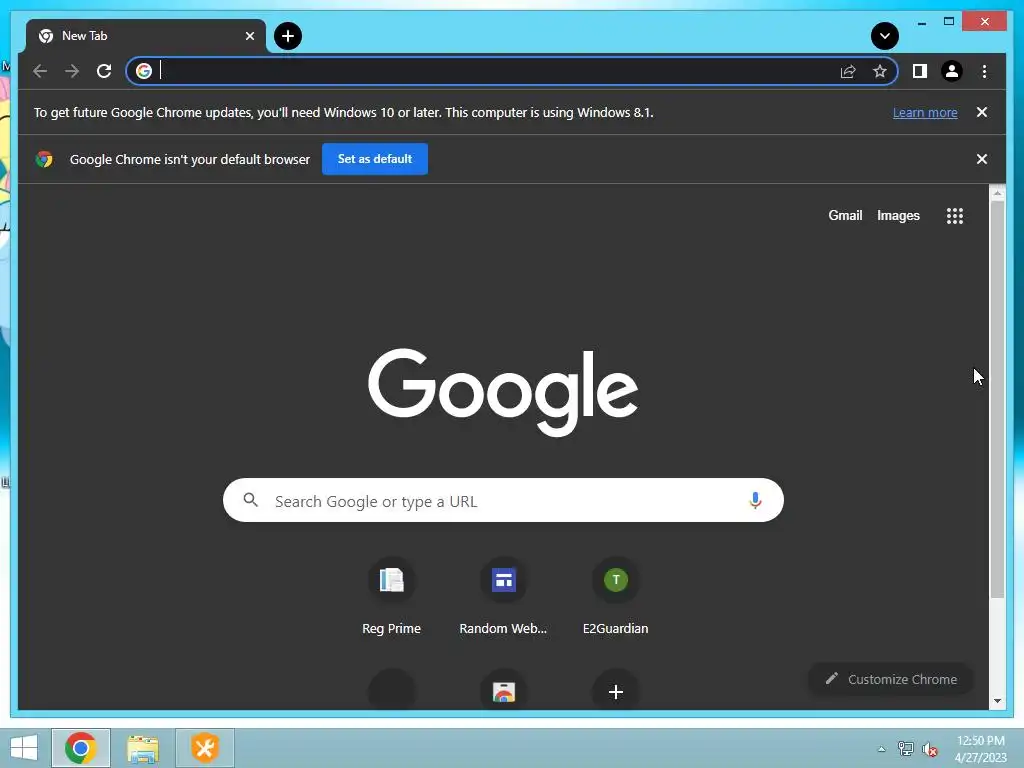Click the Google logo
Screen dimensions: 1024x768
point(503,391)
